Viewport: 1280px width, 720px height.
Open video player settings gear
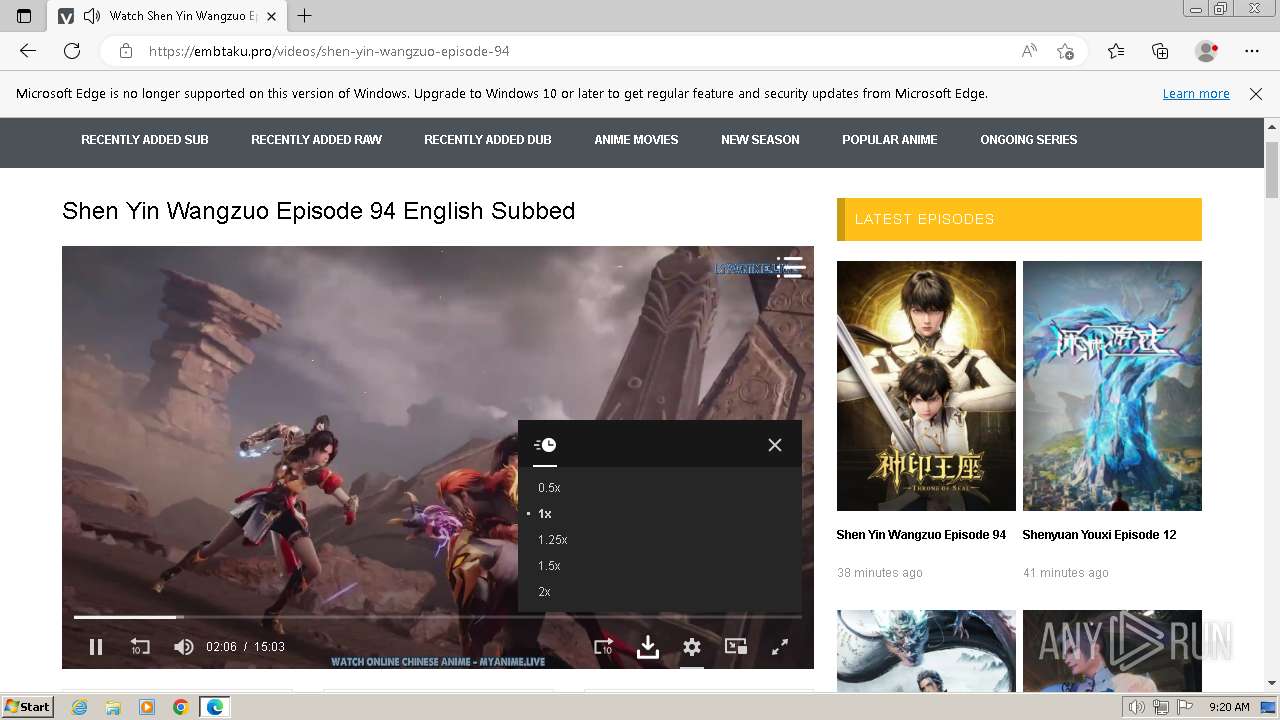click(x=692, y=647)
